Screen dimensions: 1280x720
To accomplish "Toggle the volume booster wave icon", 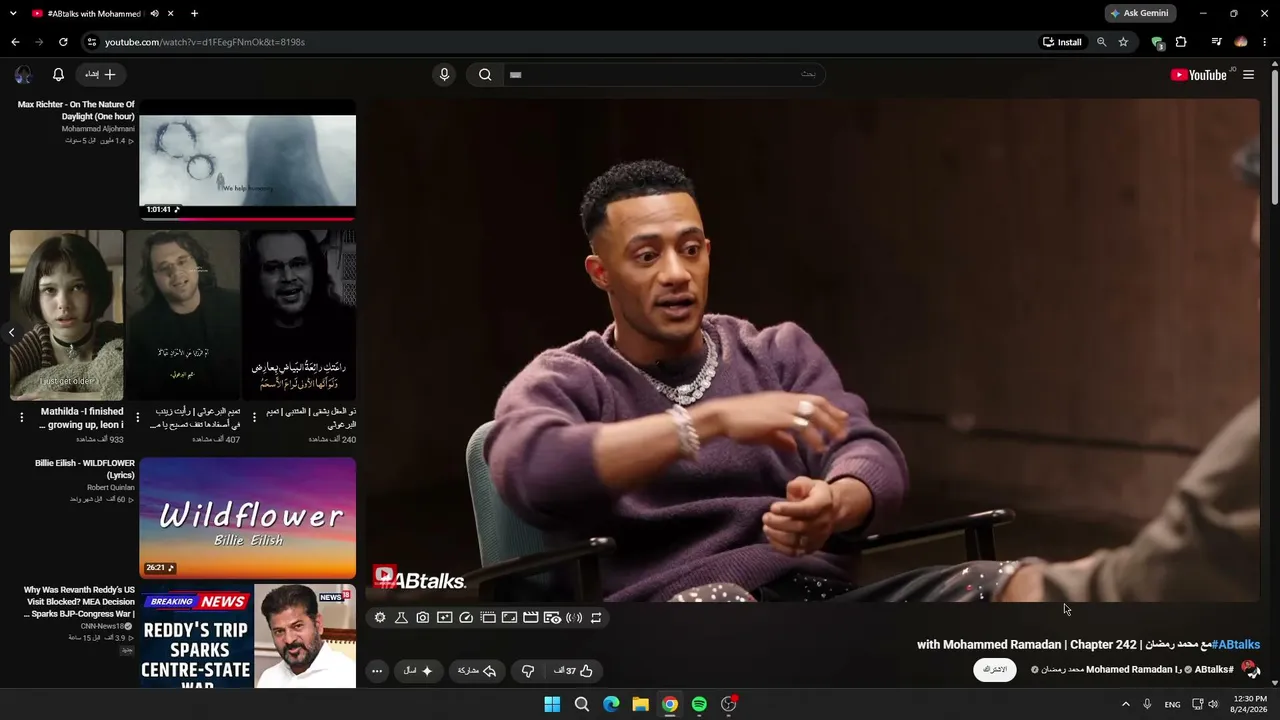I will (x=574, y=618).
